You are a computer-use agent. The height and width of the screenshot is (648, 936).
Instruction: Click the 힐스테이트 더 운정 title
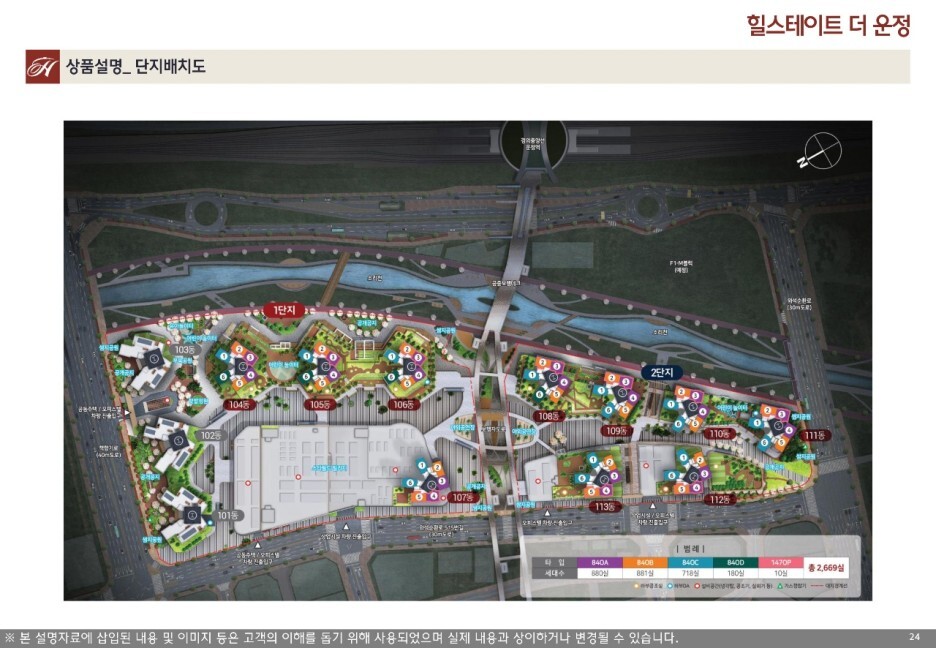[828, 26]
